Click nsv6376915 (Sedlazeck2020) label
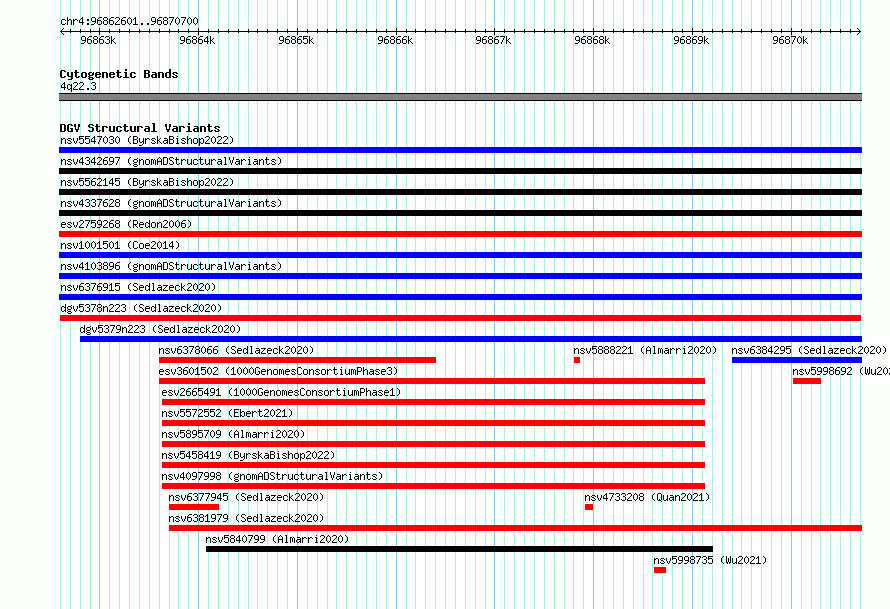Screen dimensions: 890x609 (x=138, y=287)
